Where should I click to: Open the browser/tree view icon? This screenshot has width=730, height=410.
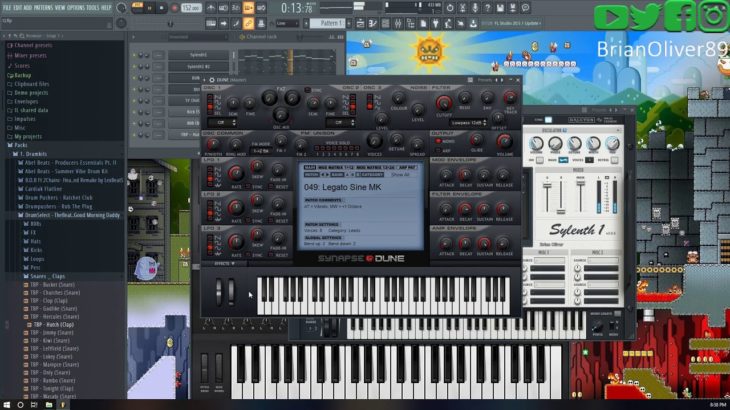tap(410, 23)
